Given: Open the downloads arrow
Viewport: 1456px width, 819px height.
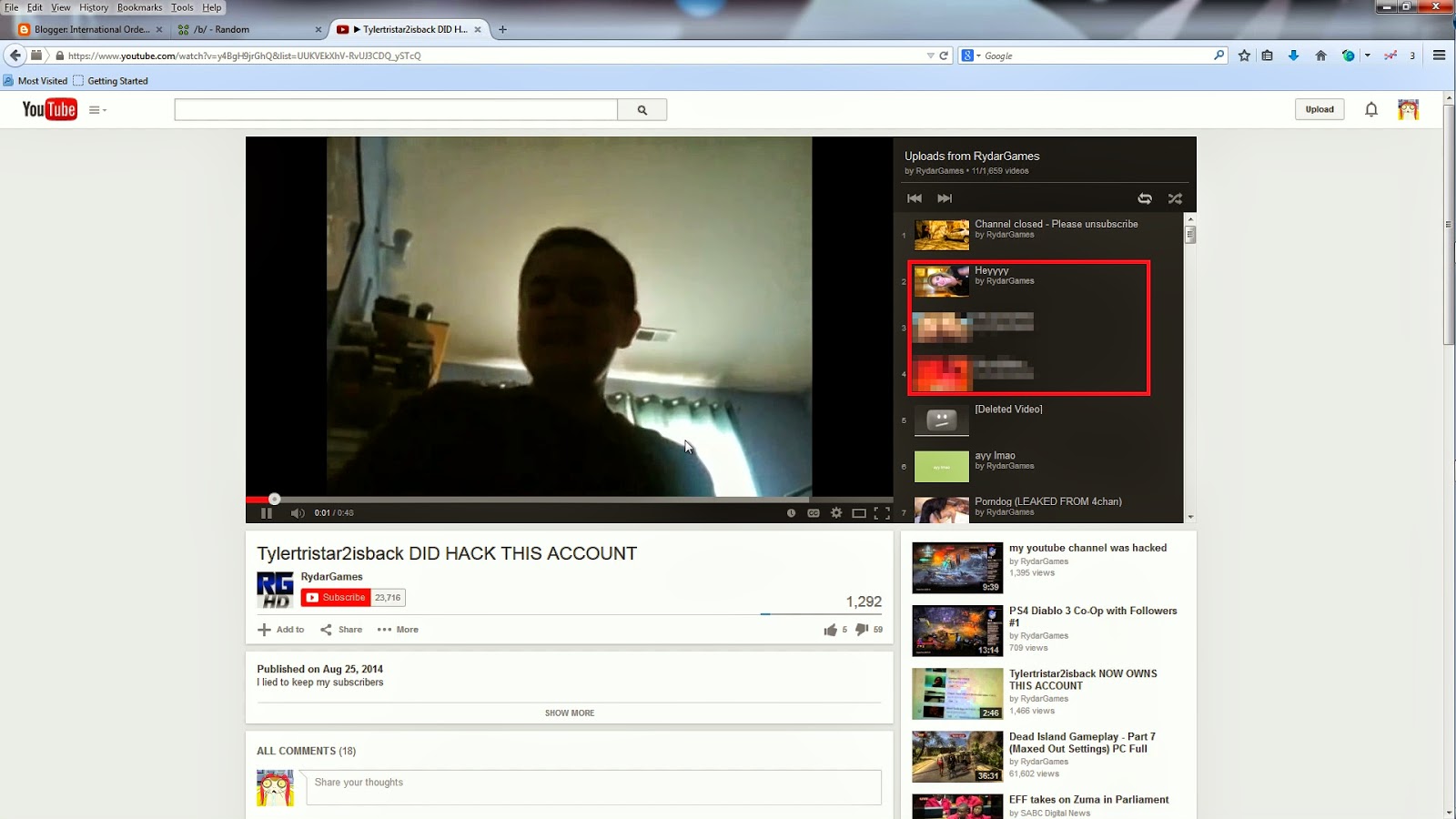Looking at the screenshot, I should (x=1293, y=56).
